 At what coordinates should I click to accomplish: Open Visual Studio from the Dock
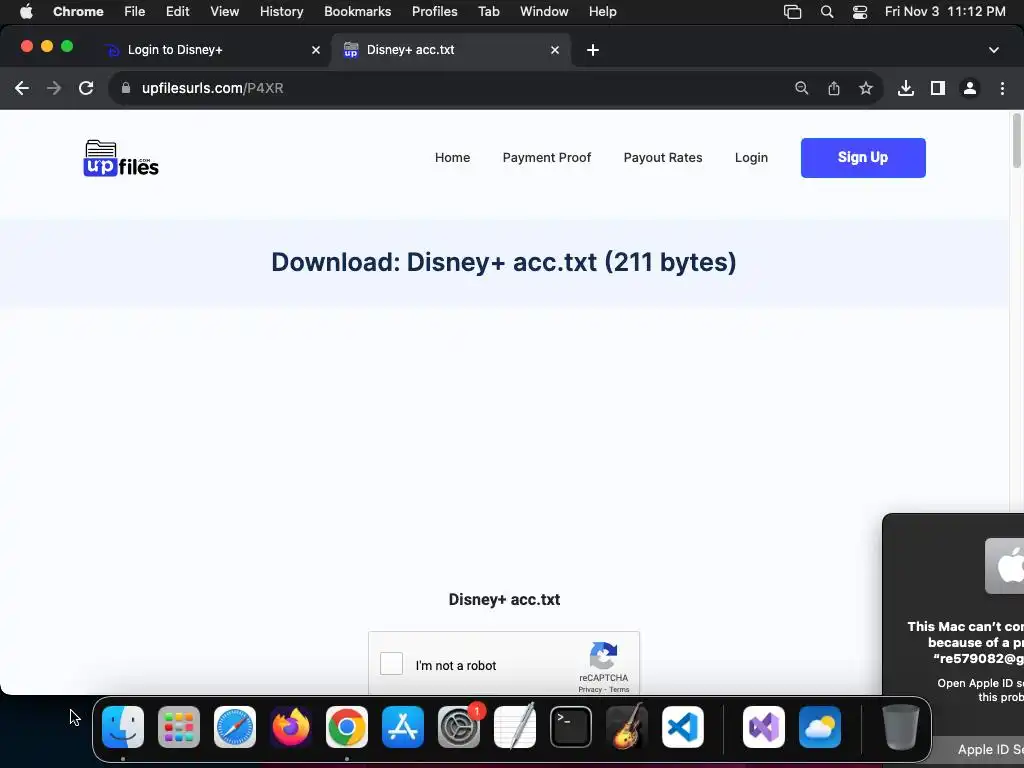pos(764,727)
